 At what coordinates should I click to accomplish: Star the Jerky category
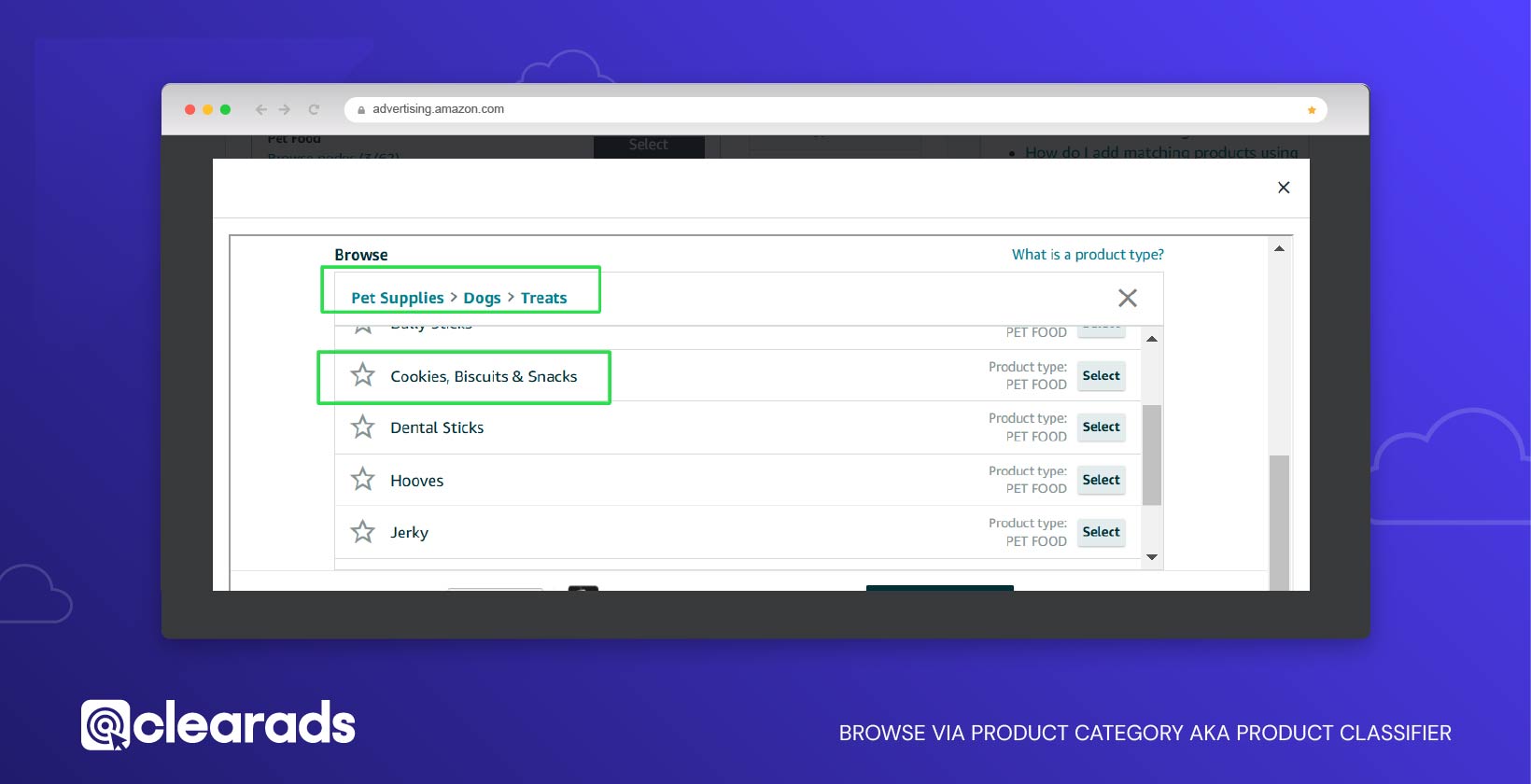pos(362,532)
